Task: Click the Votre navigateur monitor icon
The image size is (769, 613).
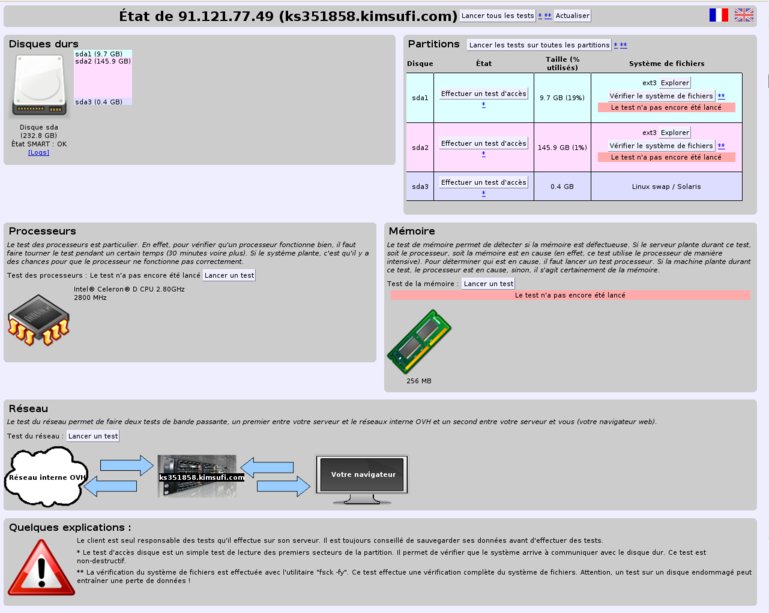Action: click(x=362, y=480)
